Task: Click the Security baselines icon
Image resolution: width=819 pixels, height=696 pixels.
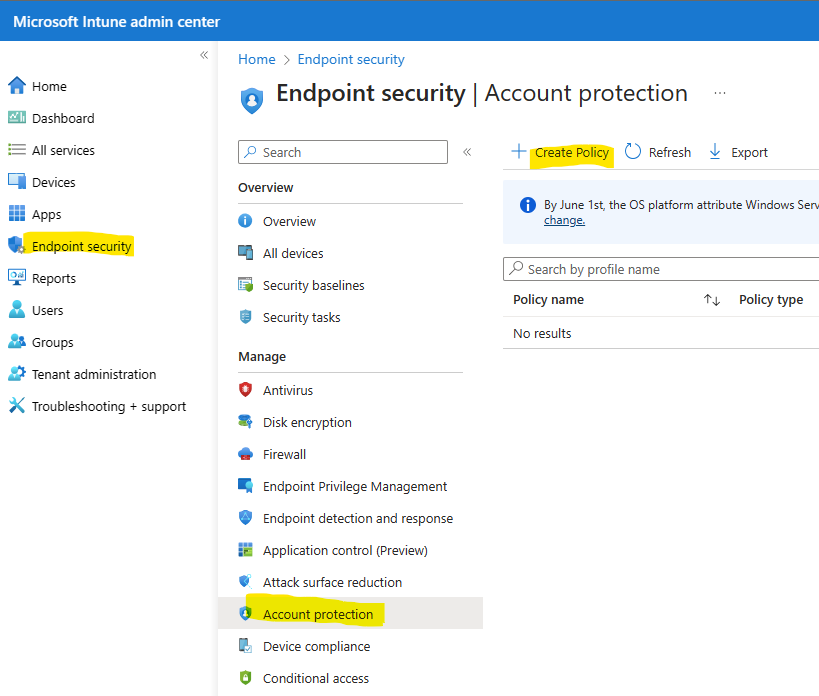Action: point(245,285)
